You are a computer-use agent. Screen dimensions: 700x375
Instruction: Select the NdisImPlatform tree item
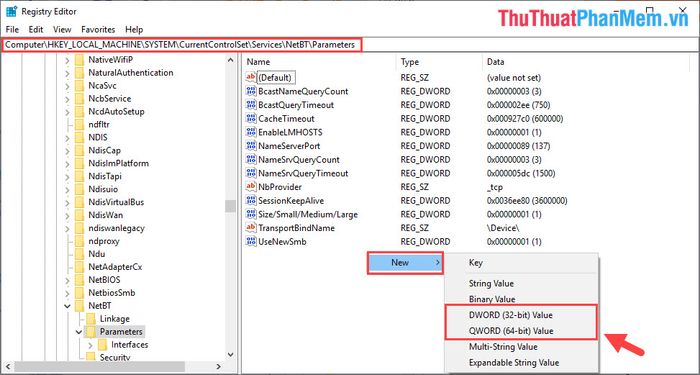[x=118, y=163]
